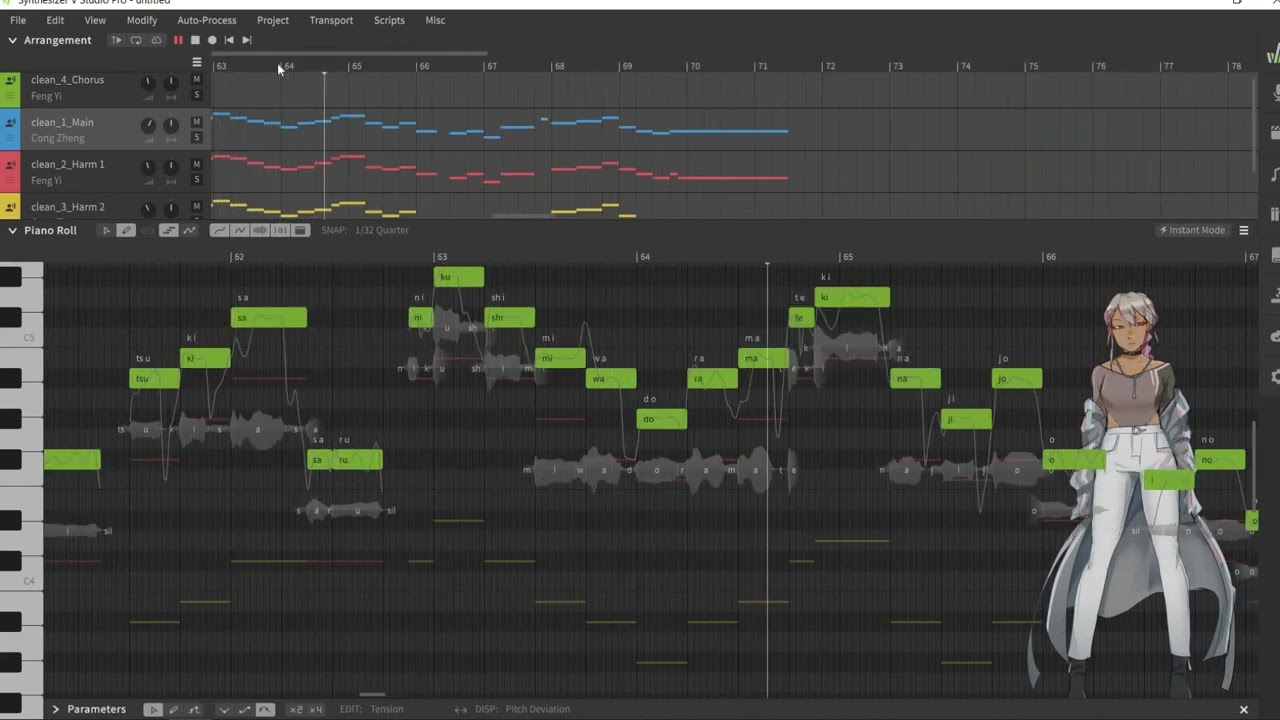Open the Project menu
Viewport: 1280px width, 720px height.
[x=273, y=20]
